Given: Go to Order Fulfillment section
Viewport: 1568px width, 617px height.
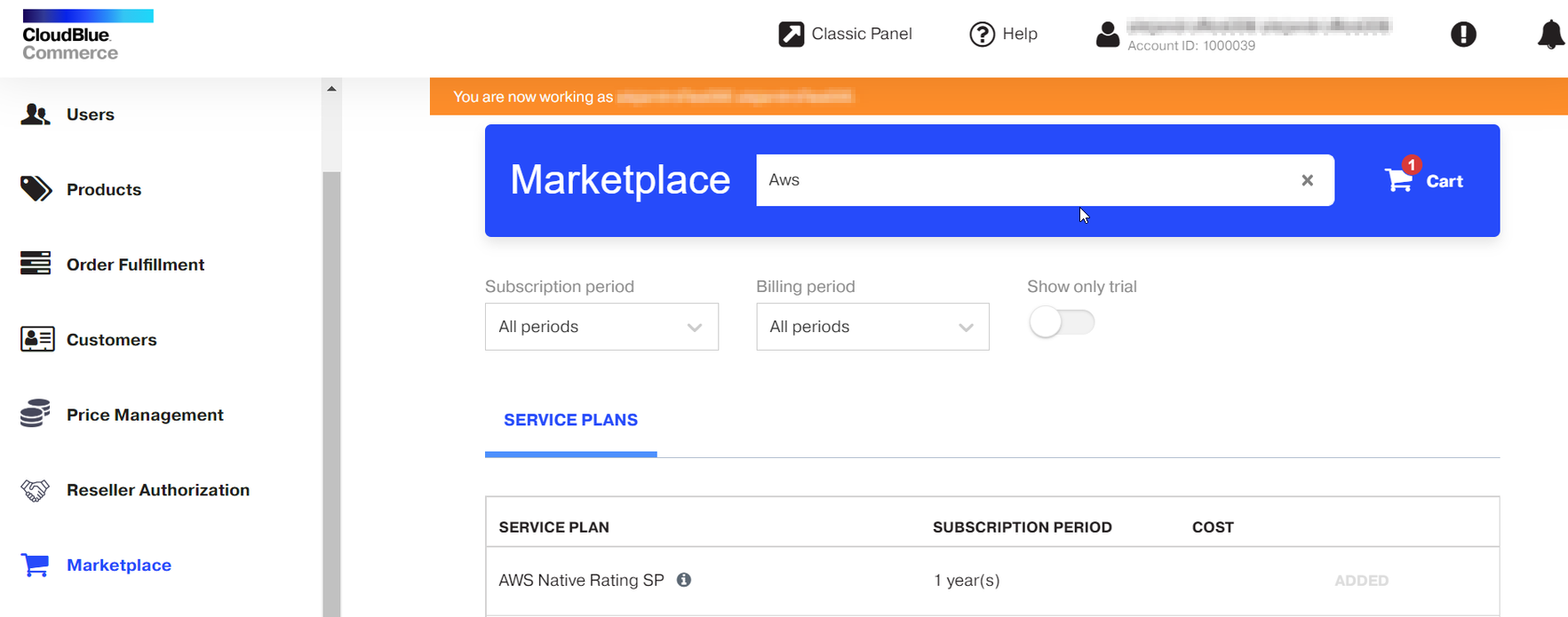Looking at the screenshot, I should pyautogui.click(x=135, y=265).
